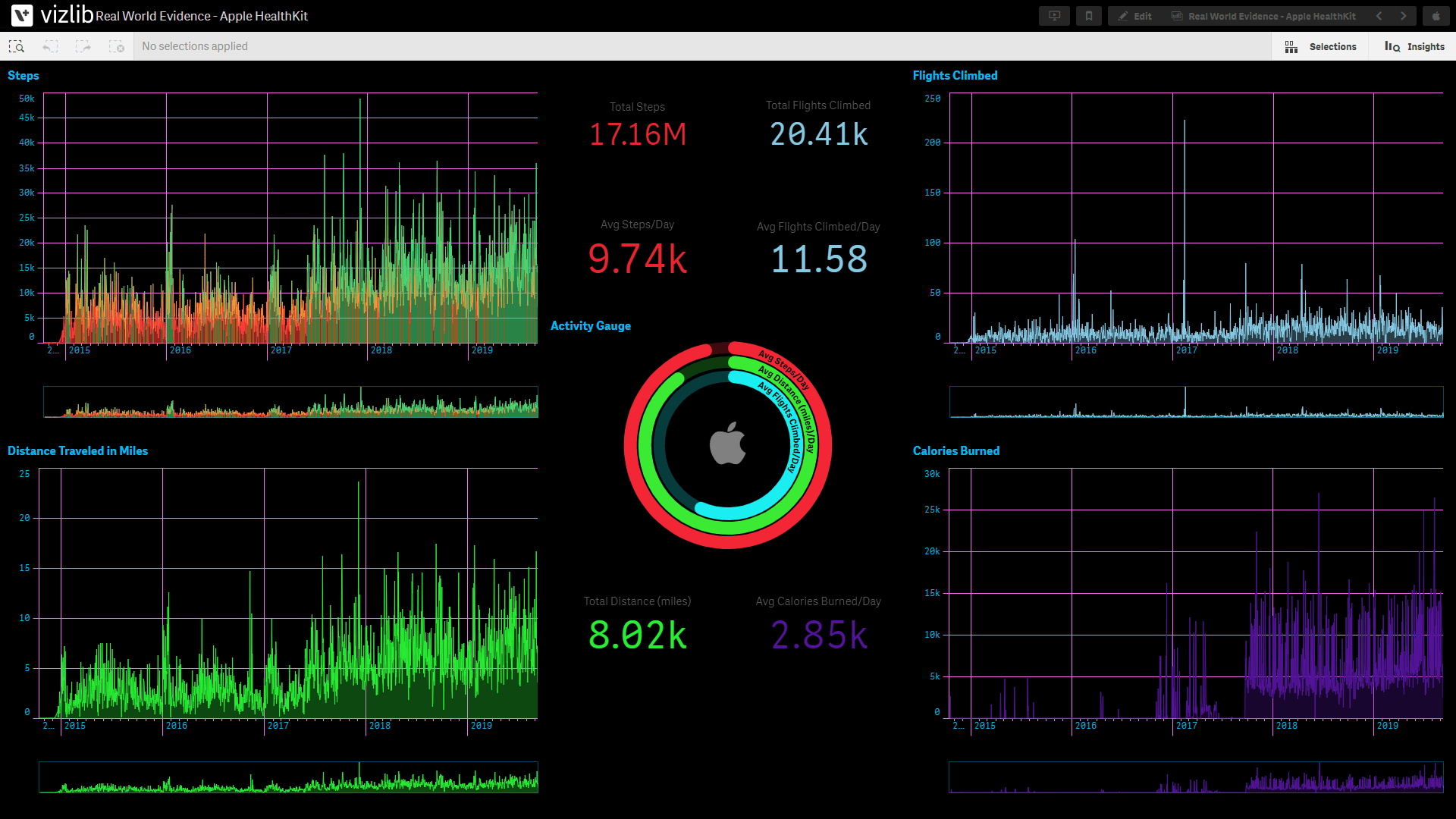Open the storytelling presentation mode icon
Image resolution: width=1456 pixels, height=819 pixels.
tap(1054, 16)
